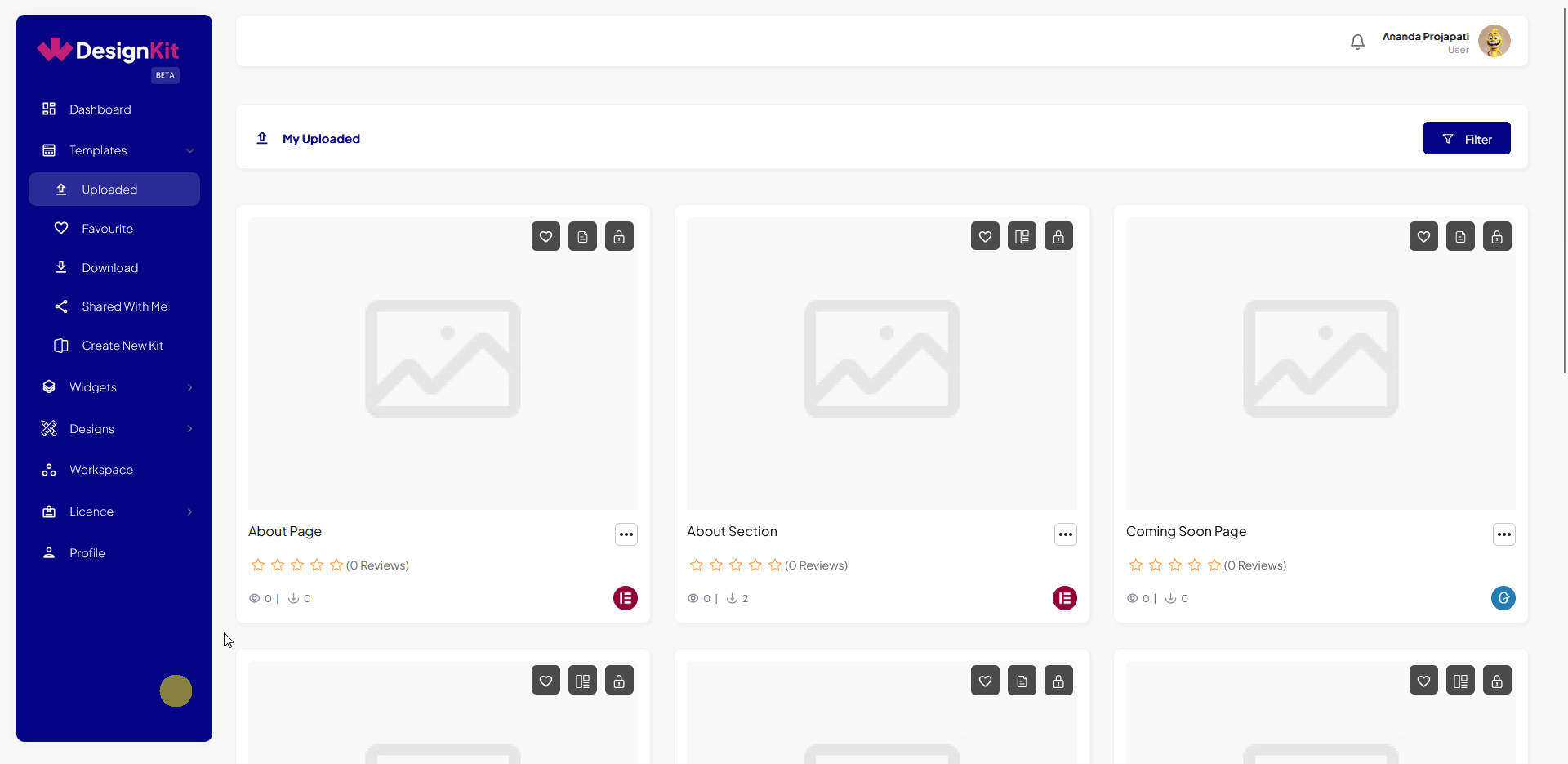Open the My Uploaded link

click(321, 138)
